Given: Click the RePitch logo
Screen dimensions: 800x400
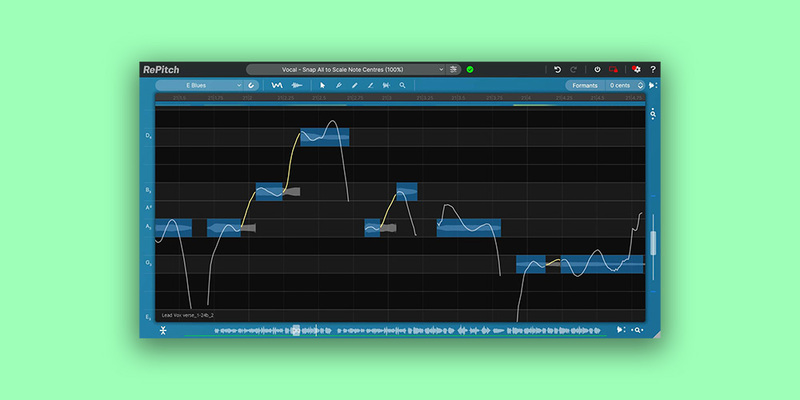Looking at the screenshot, I should tap(161, 70).
